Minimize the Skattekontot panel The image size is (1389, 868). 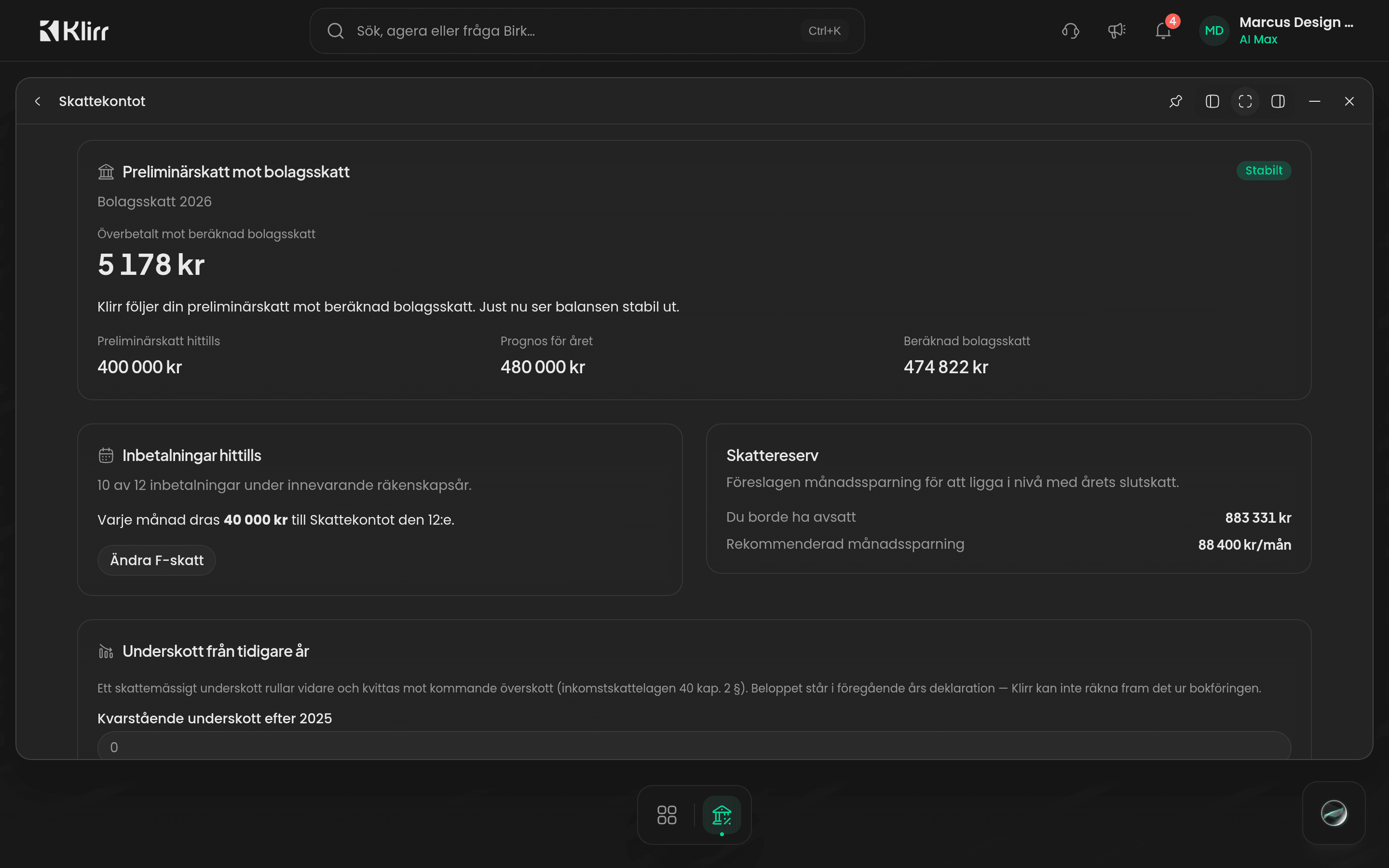point(1314,102)
